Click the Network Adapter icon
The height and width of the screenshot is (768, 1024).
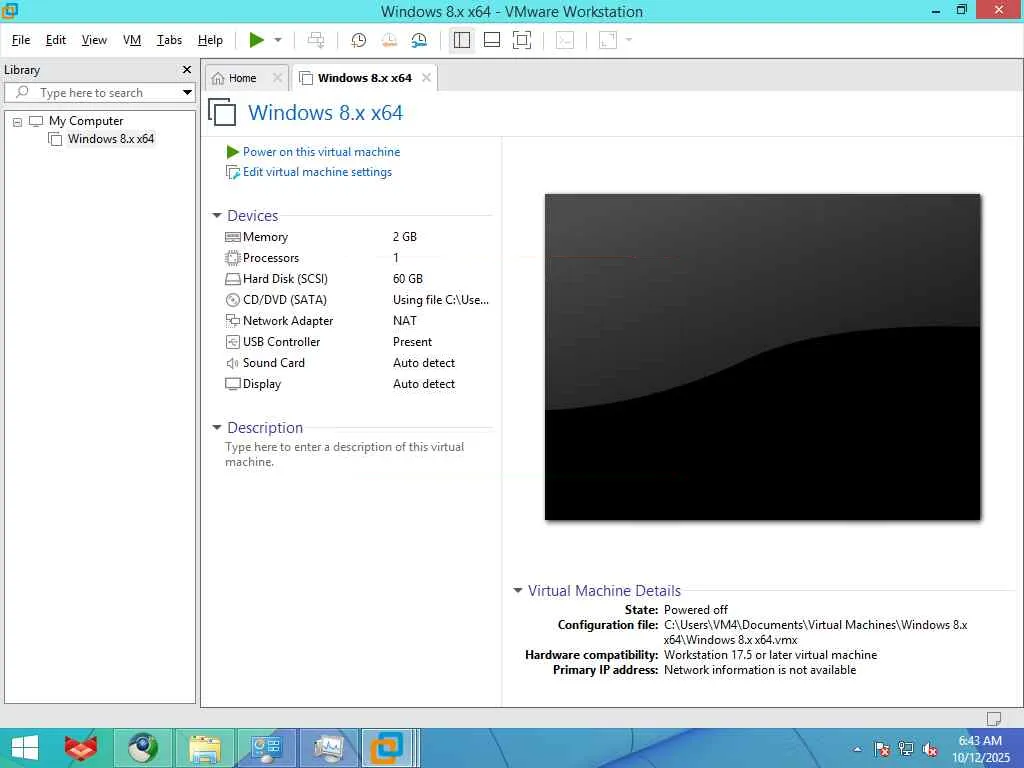(x=232, y=321)
